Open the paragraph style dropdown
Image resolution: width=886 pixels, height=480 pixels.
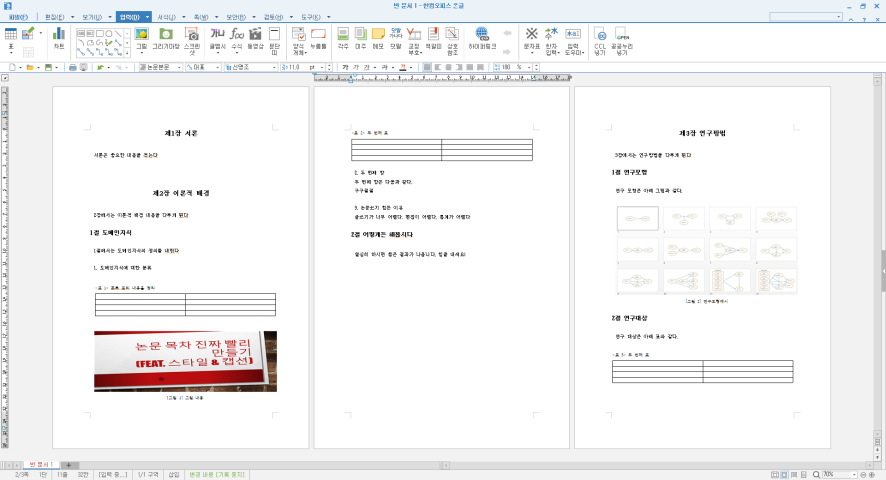pos(179,67)
